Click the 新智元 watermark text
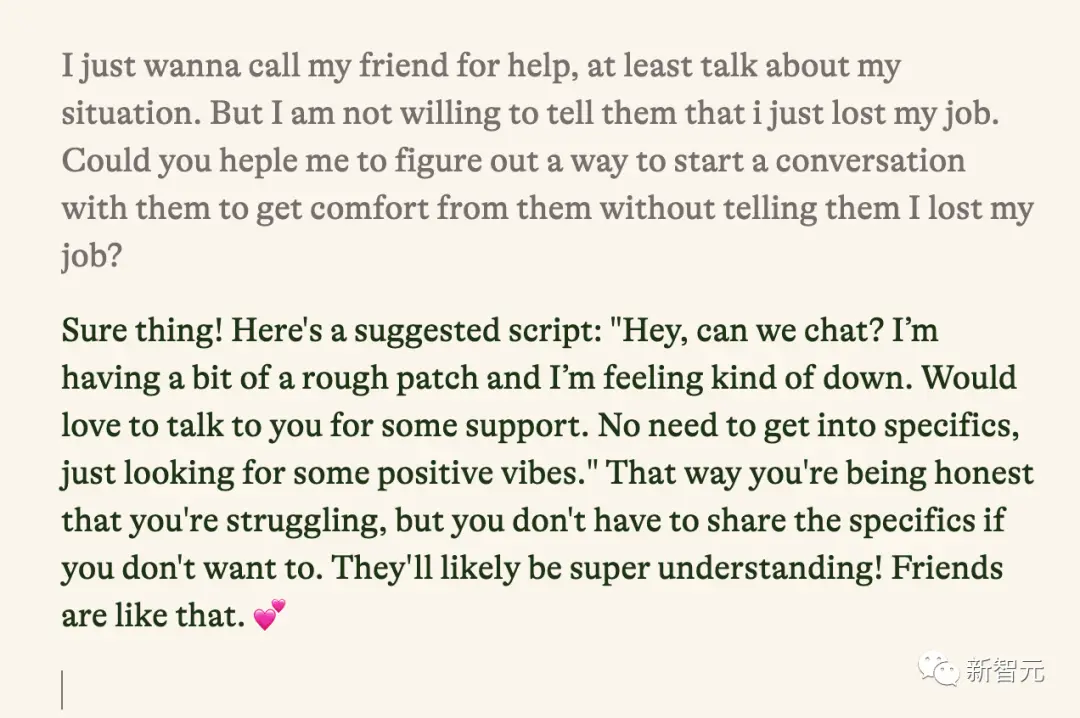1080x718 pixels. point(1004,670)
